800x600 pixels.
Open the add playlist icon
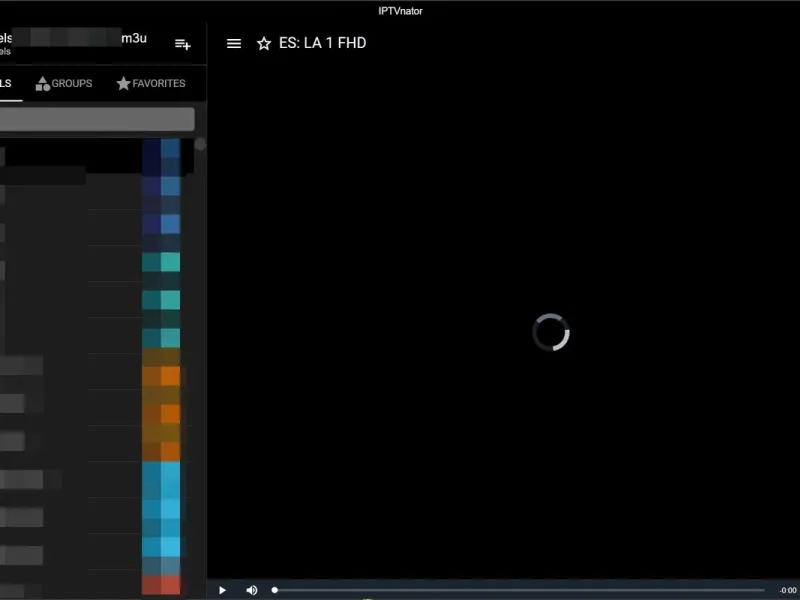pyautogui.click(x=183, y=44)
